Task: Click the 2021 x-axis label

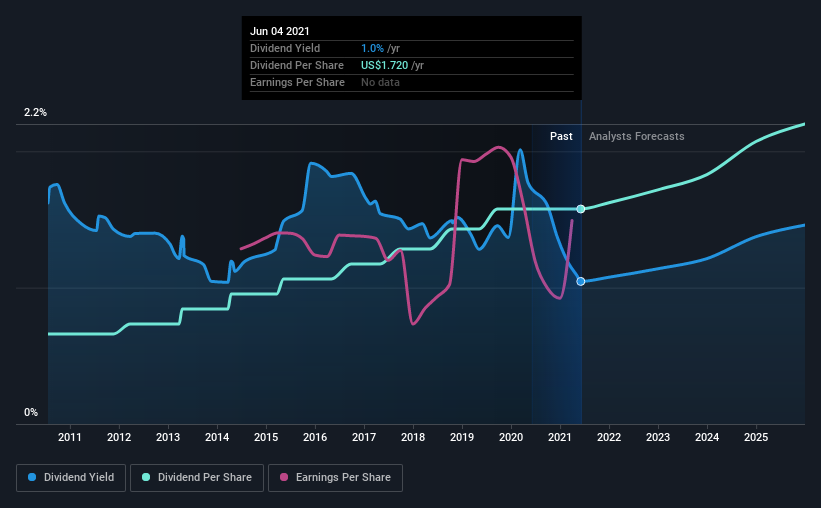Action: point(560,437)
